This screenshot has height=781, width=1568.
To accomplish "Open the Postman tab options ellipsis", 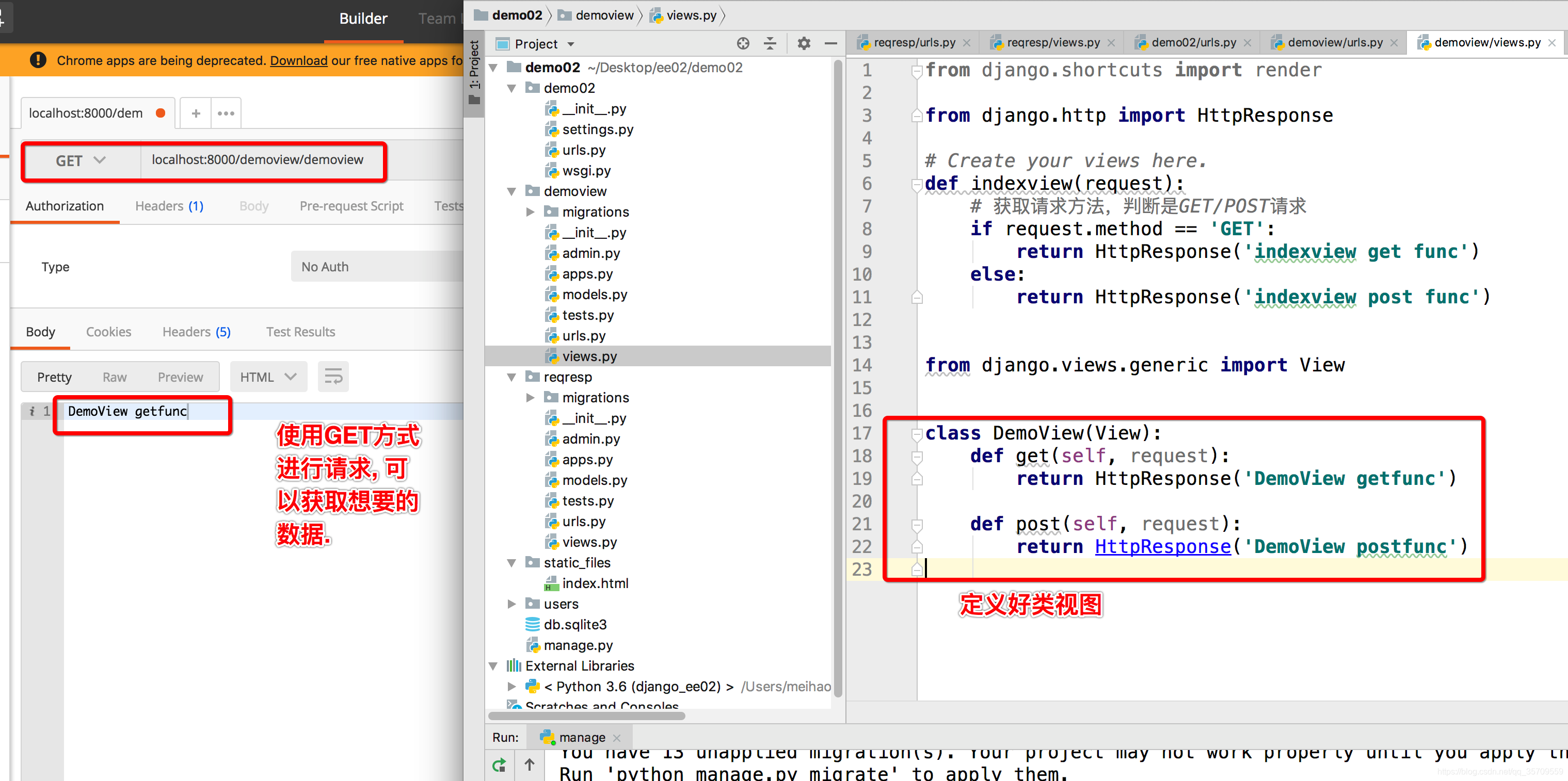I will tap(226, 113).
